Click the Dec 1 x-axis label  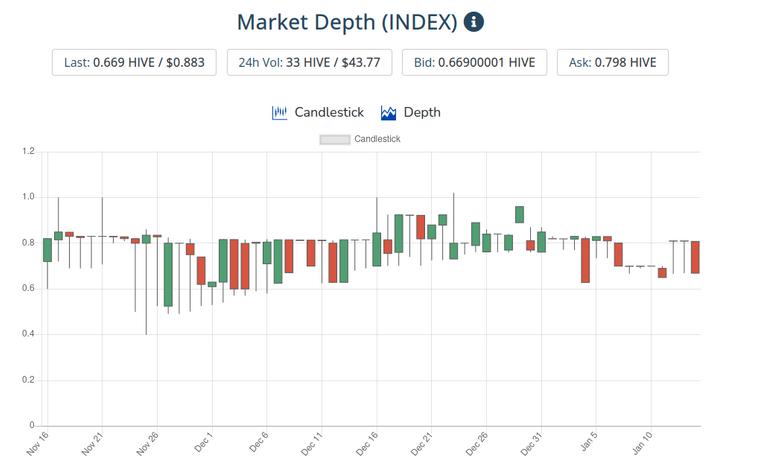click(203, 442)
